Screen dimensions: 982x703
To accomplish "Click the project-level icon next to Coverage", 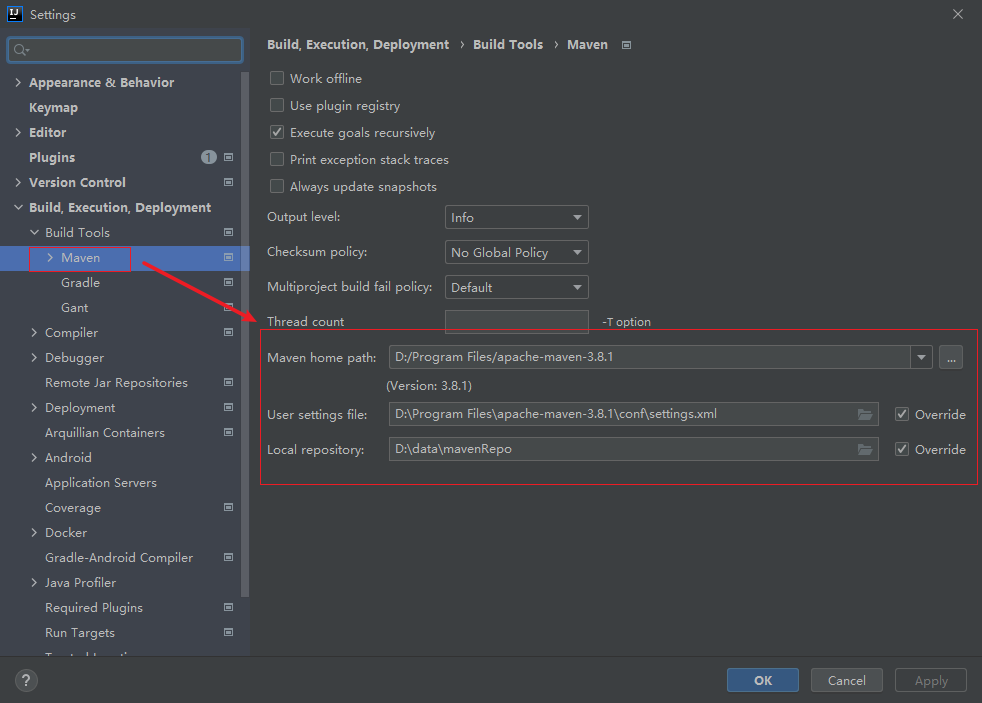I will pyautogui.click(x=229, y=508).
